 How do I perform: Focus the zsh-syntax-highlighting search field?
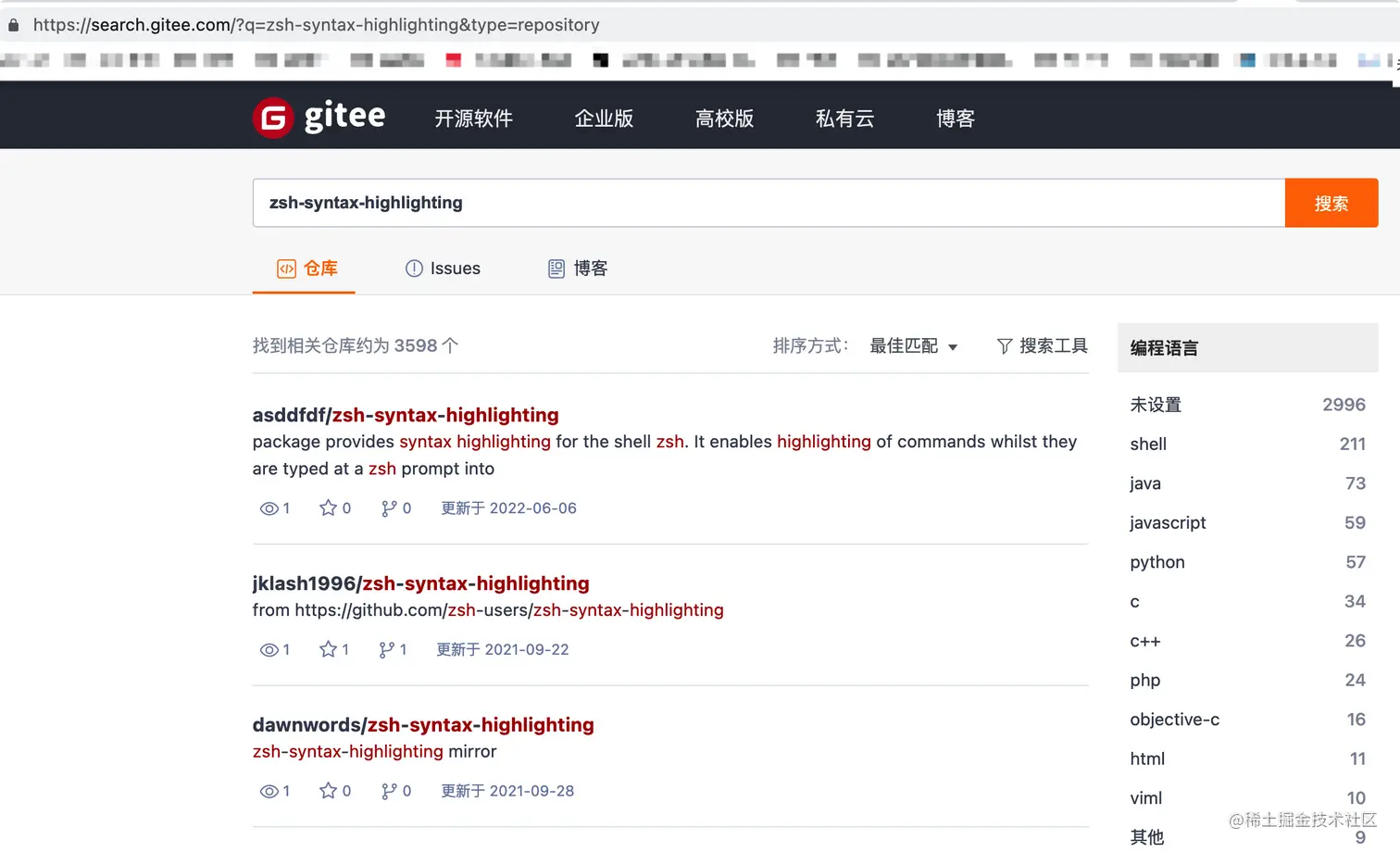pyautogui.click(x=769, y=203)
